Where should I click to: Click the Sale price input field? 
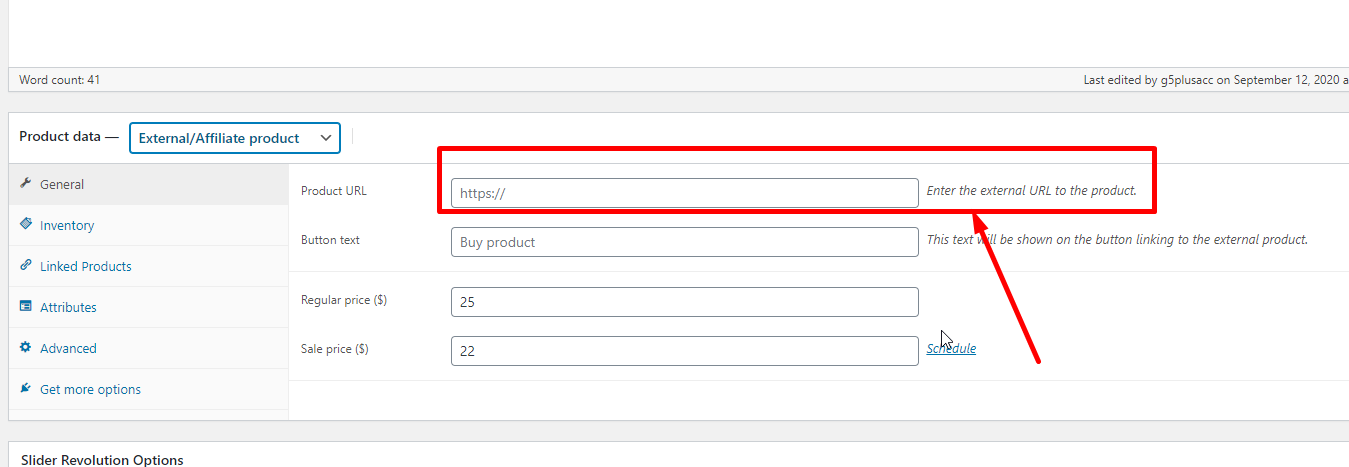684,351
